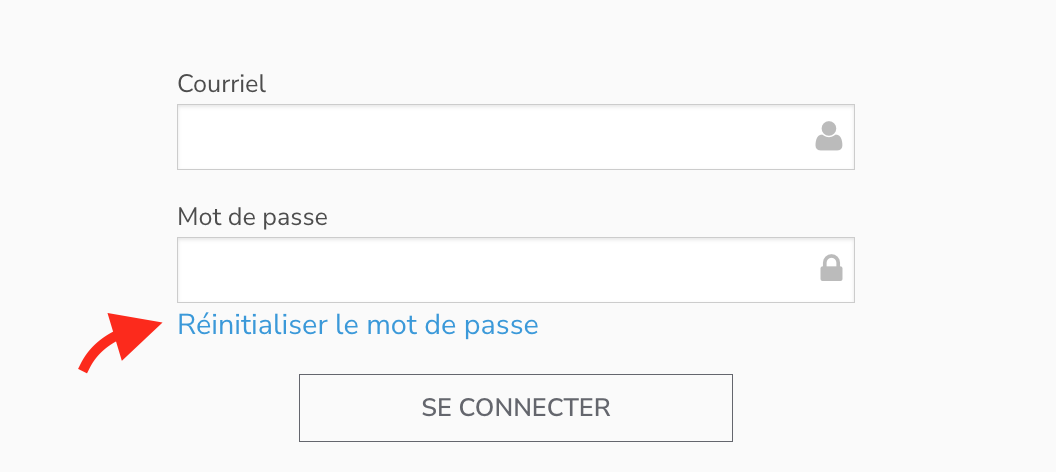The image size is (1056, 472).
Task: Tap the grey padlock icon in second field
Action: point(831,269)
